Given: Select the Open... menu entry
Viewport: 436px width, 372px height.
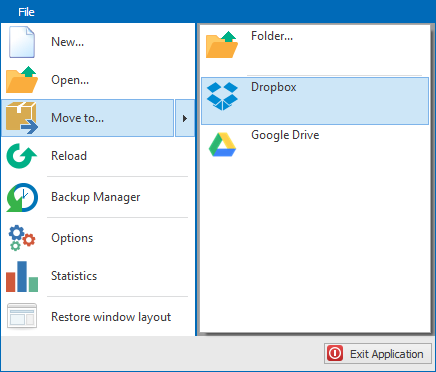Looking at the screenshot, I should coord(98,80).
